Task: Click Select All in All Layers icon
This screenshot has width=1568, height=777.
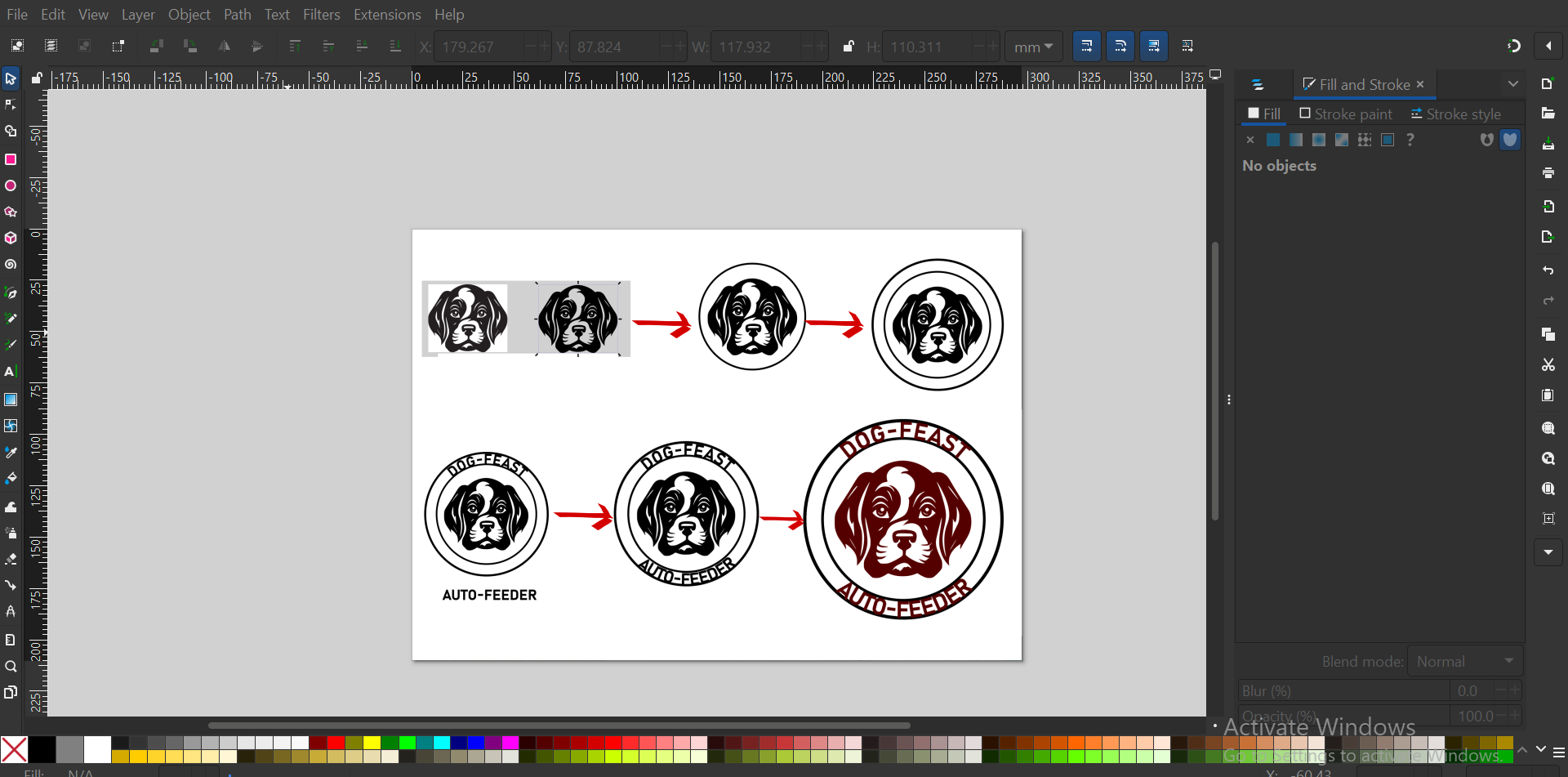Action: click(51, 46)
